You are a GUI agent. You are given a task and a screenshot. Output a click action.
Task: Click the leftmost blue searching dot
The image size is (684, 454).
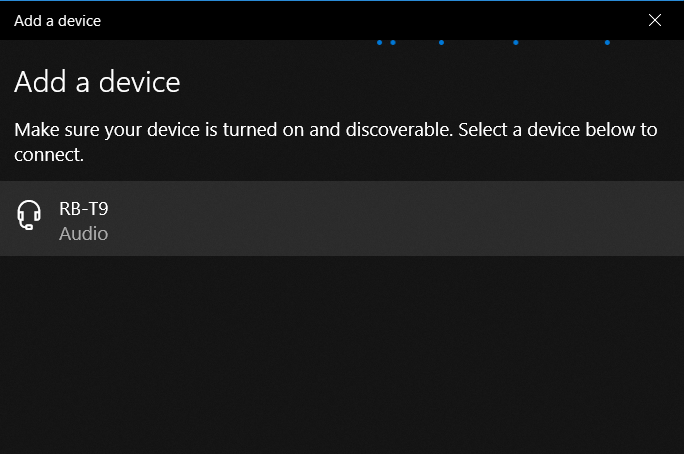point(381,43)
